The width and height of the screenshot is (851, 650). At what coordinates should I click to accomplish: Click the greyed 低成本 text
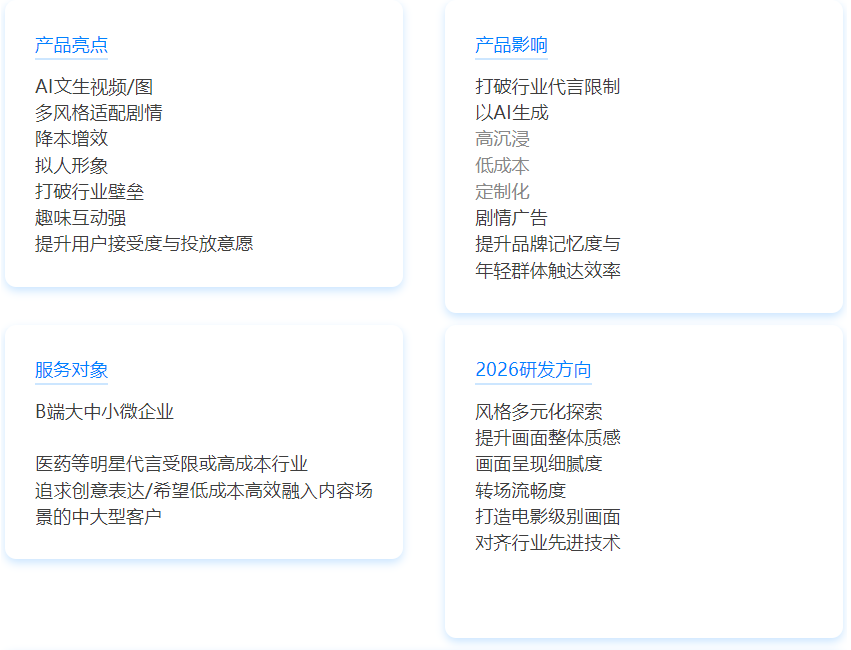[502, 165]
